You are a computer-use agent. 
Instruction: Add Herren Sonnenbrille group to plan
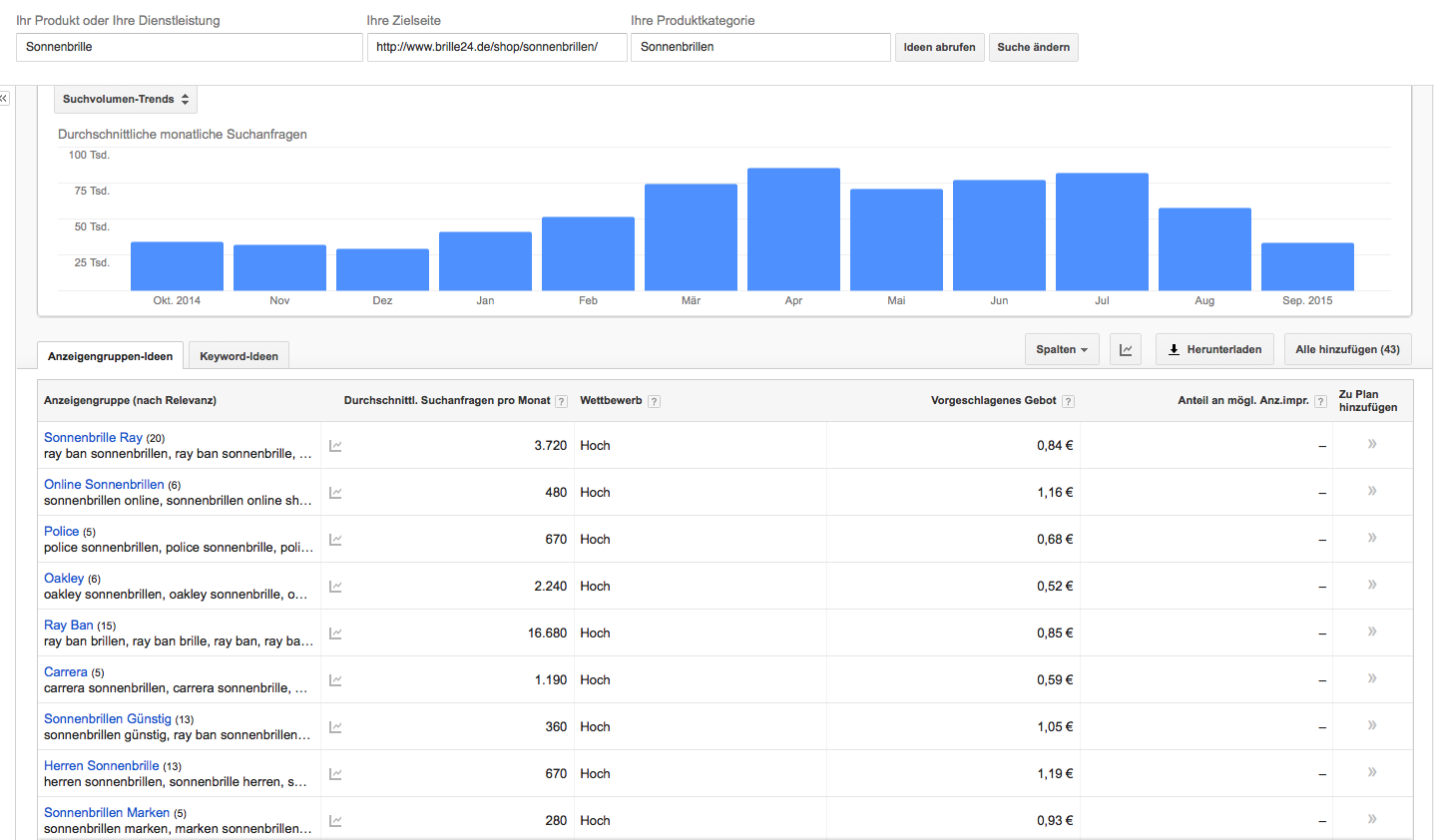1372,772
